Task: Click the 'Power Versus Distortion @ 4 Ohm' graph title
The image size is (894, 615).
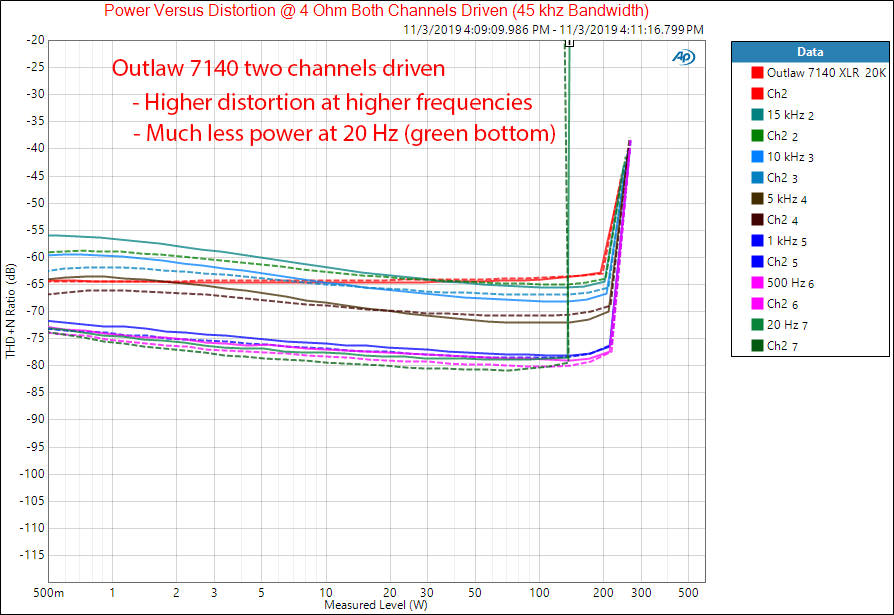Action: click(x=376, y=10)
